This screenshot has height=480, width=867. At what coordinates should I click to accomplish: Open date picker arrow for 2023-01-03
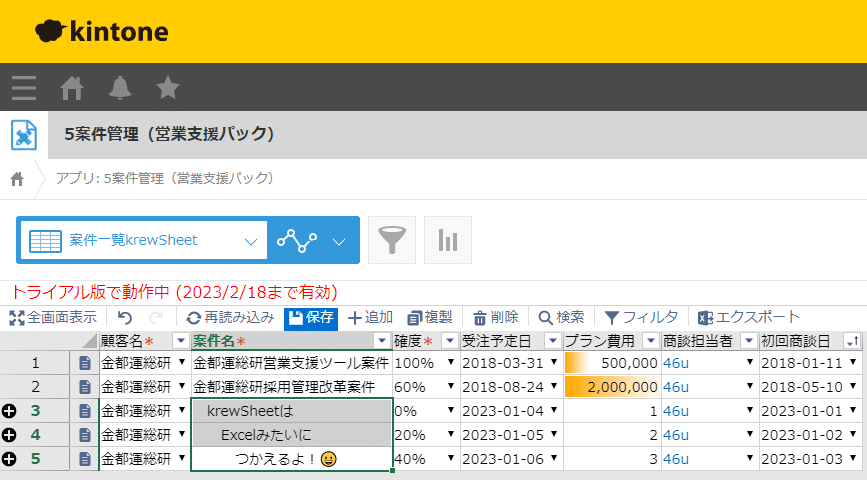853,458
